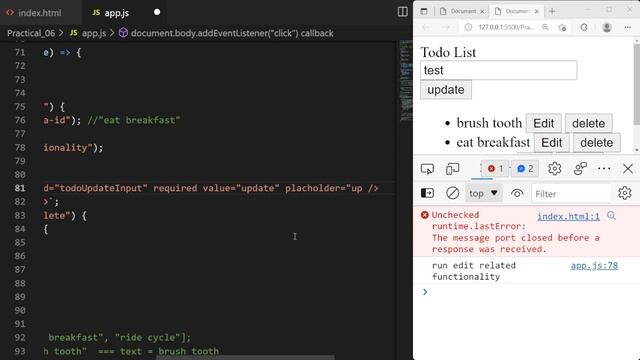Click delete button for eat breakfast
Viewport: 640px width, 360px height.
pos(596,142)
